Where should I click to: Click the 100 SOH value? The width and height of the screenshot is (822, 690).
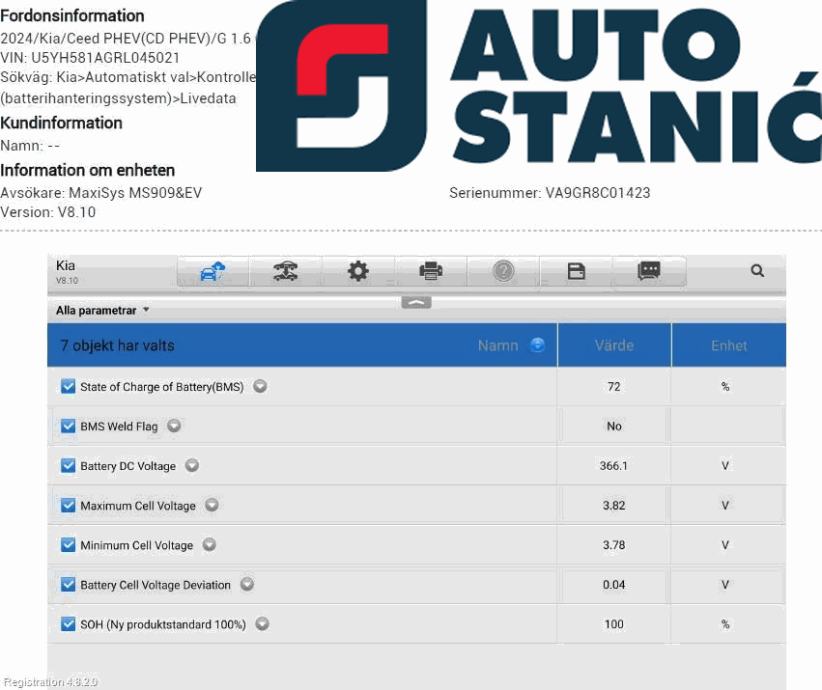coord(614,624)
